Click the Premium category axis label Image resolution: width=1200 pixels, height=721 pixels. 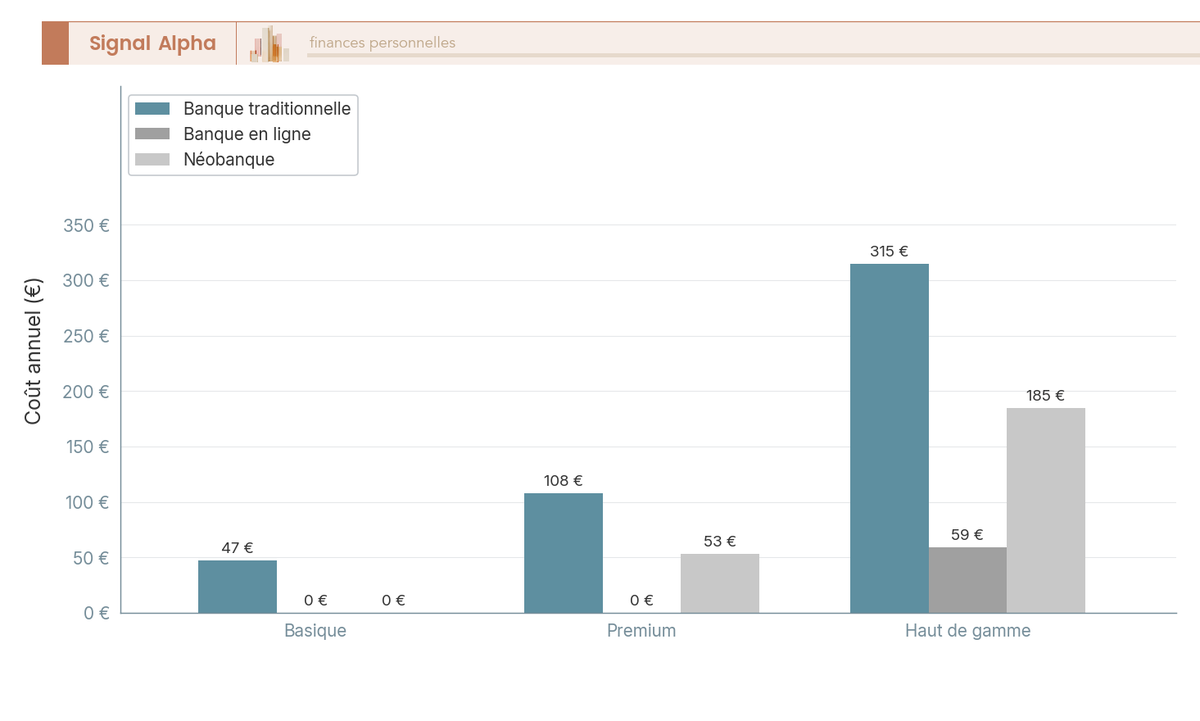click(x=641, y=631)
